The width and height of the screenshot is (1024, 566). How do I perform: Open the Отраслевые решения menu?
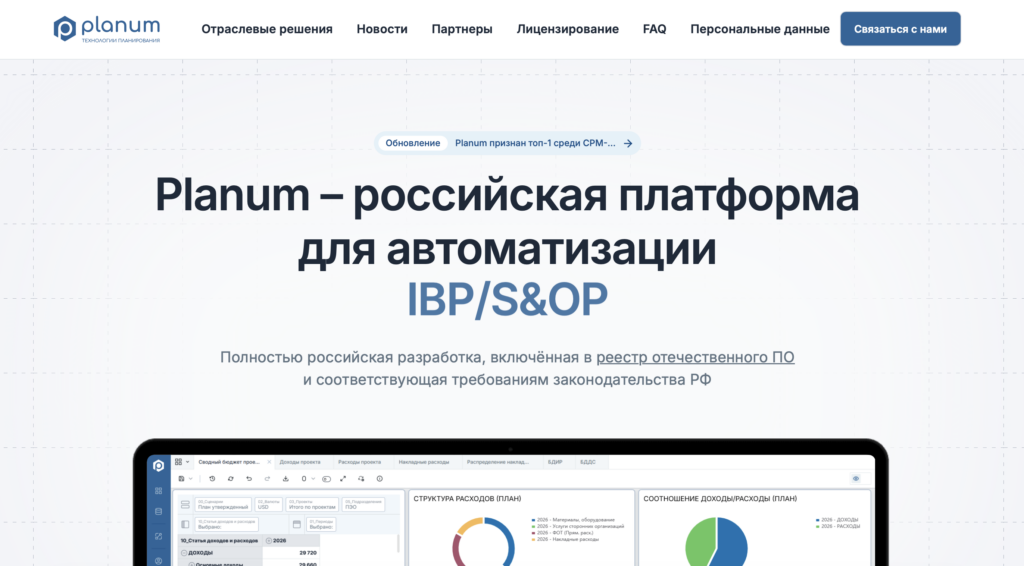pos(266,29)
